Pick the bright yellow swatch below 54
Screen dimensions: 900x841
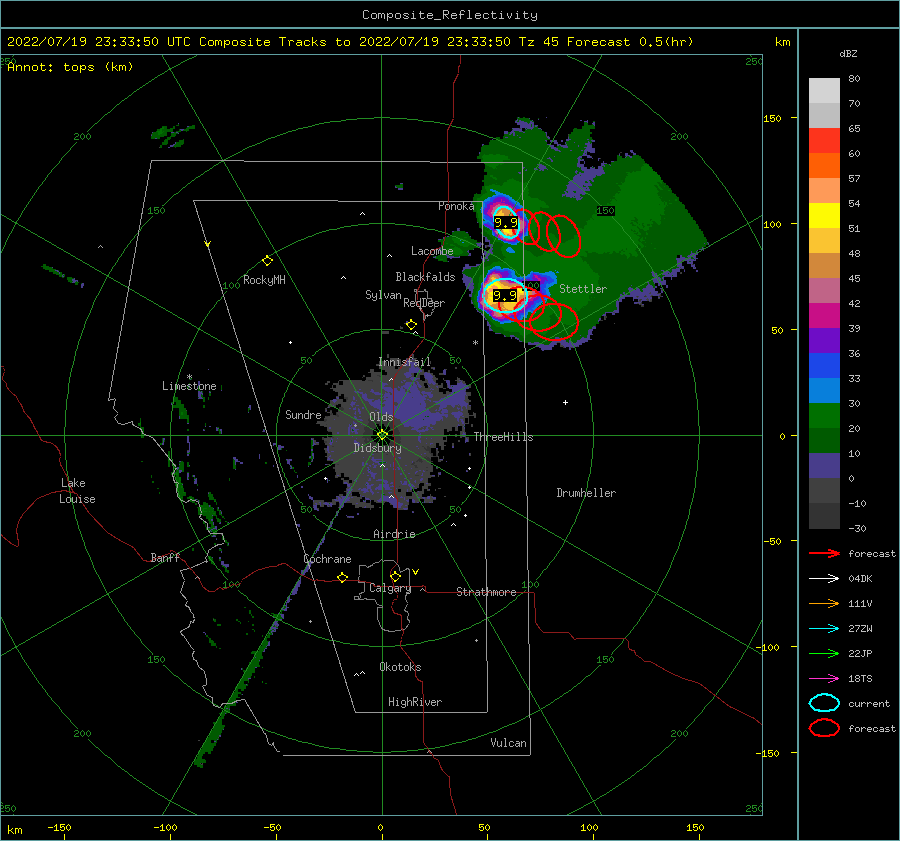click(824, 215)
